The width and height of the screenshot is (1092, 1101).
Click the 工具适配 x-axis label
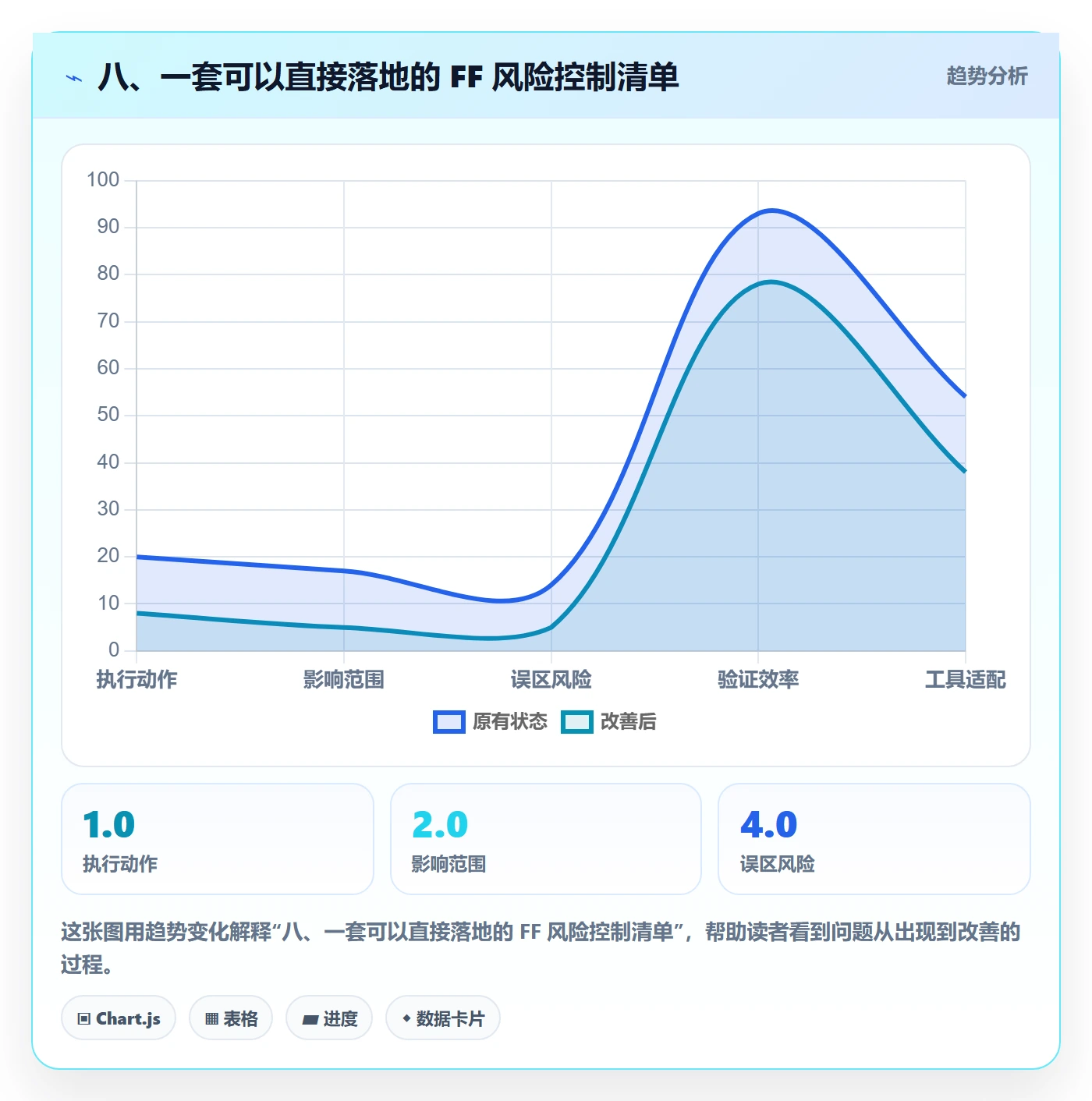click(x=966, y=680)
